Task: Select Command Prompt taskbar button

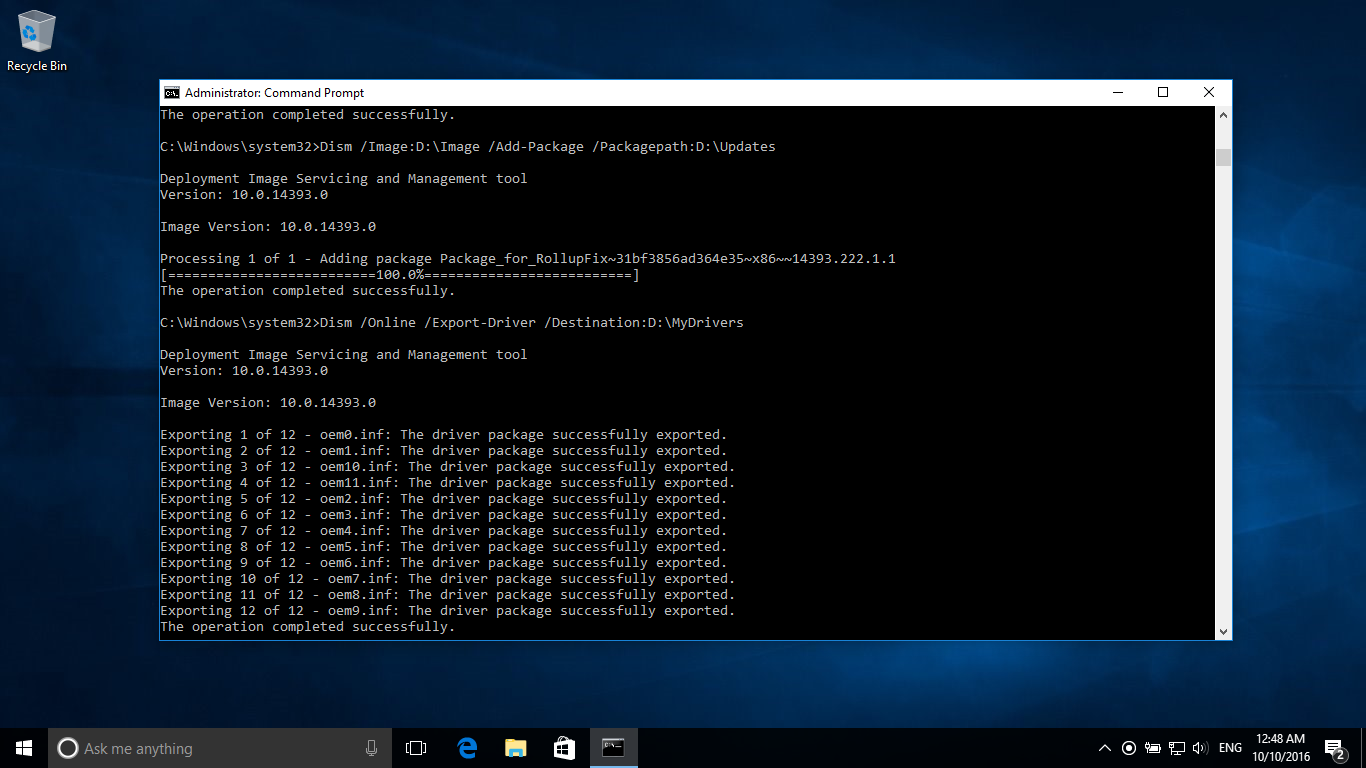Action: tap(613, 748)
